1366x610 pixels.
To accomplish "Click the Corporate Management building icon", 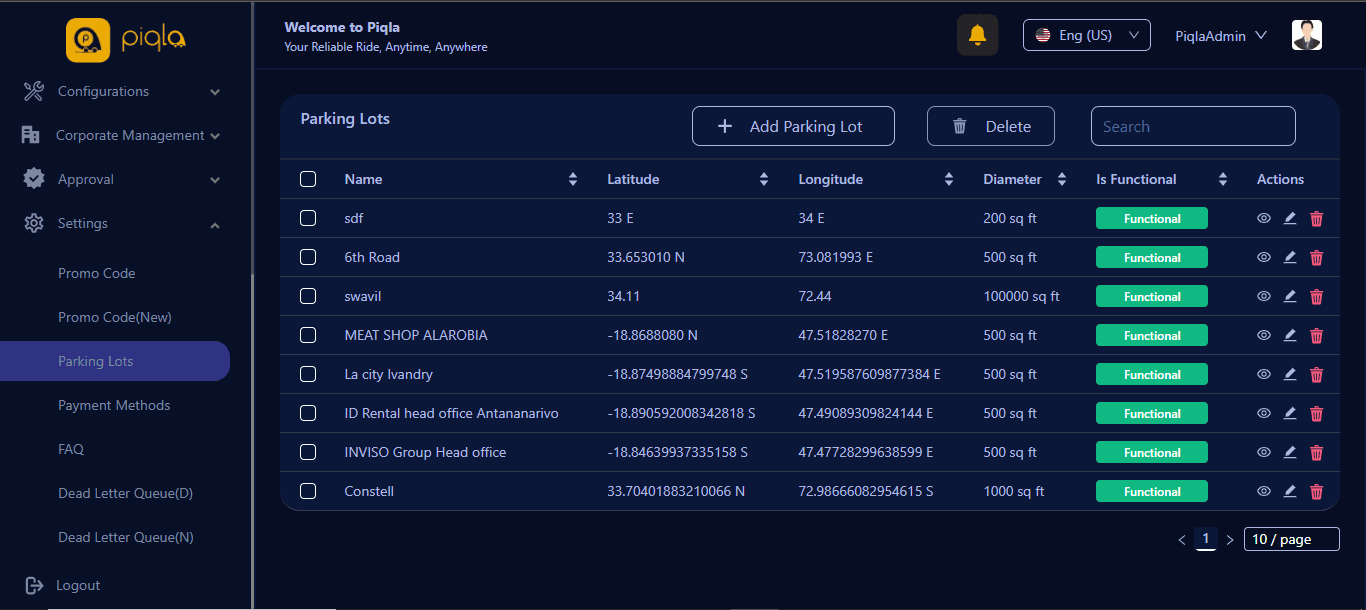I will [31, 135].
